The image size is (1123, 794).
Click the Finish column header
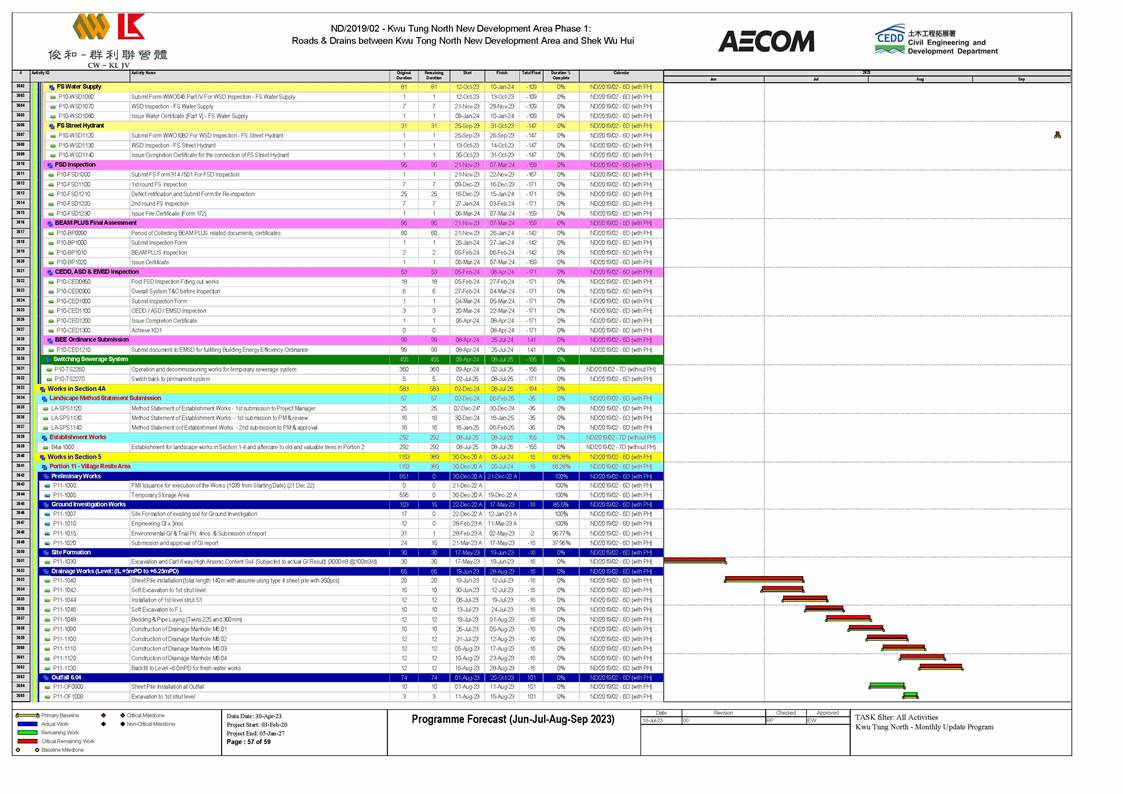tap(502, 74)
